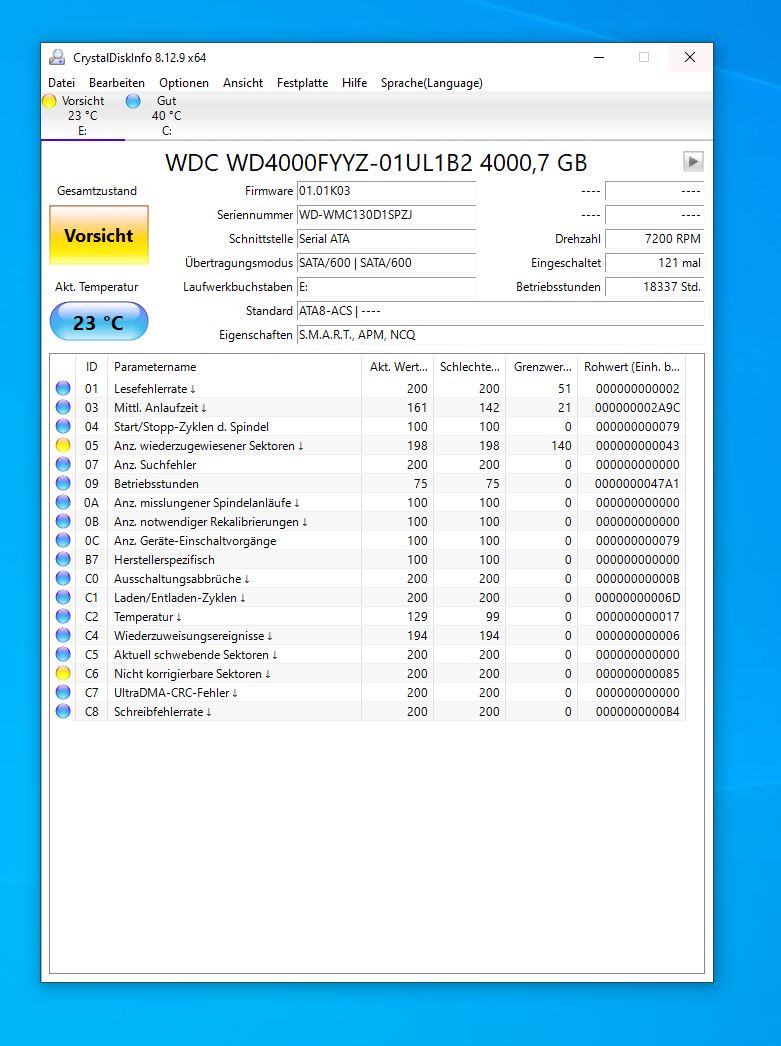Minimize the CrystalDiskInfo window
This screenshot has height=1046, width=781.
[599, 57]
